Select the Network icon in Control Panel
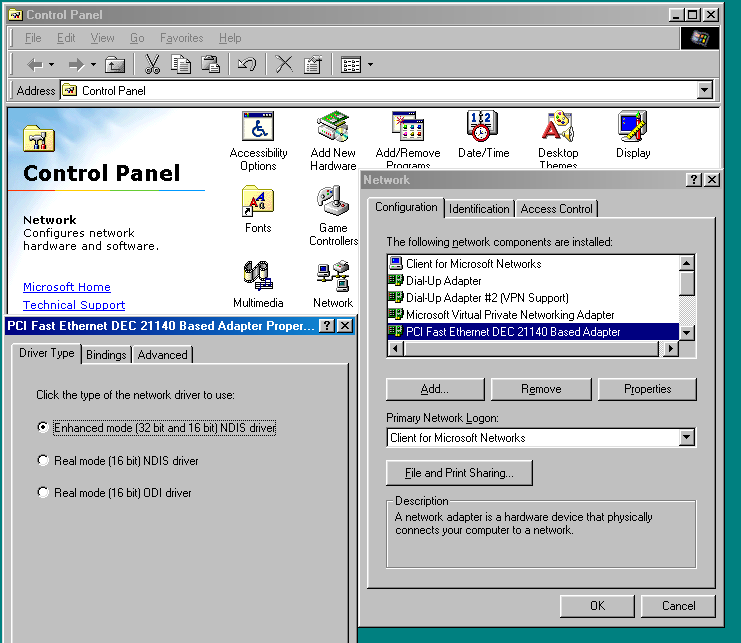Screen dimensions: 741x643 pyautogui.click(x=333, y=276)
